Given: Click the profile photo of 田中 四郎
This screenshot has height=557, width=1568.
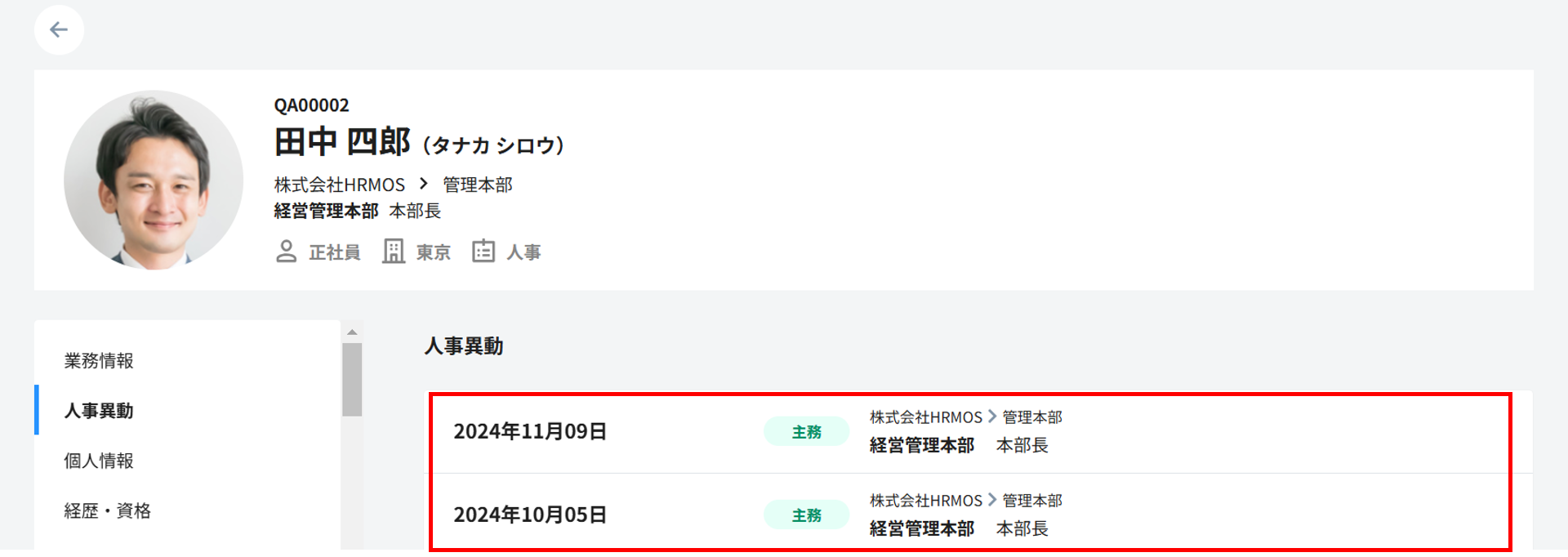Looking at the screenshot, I should (154, 180).
